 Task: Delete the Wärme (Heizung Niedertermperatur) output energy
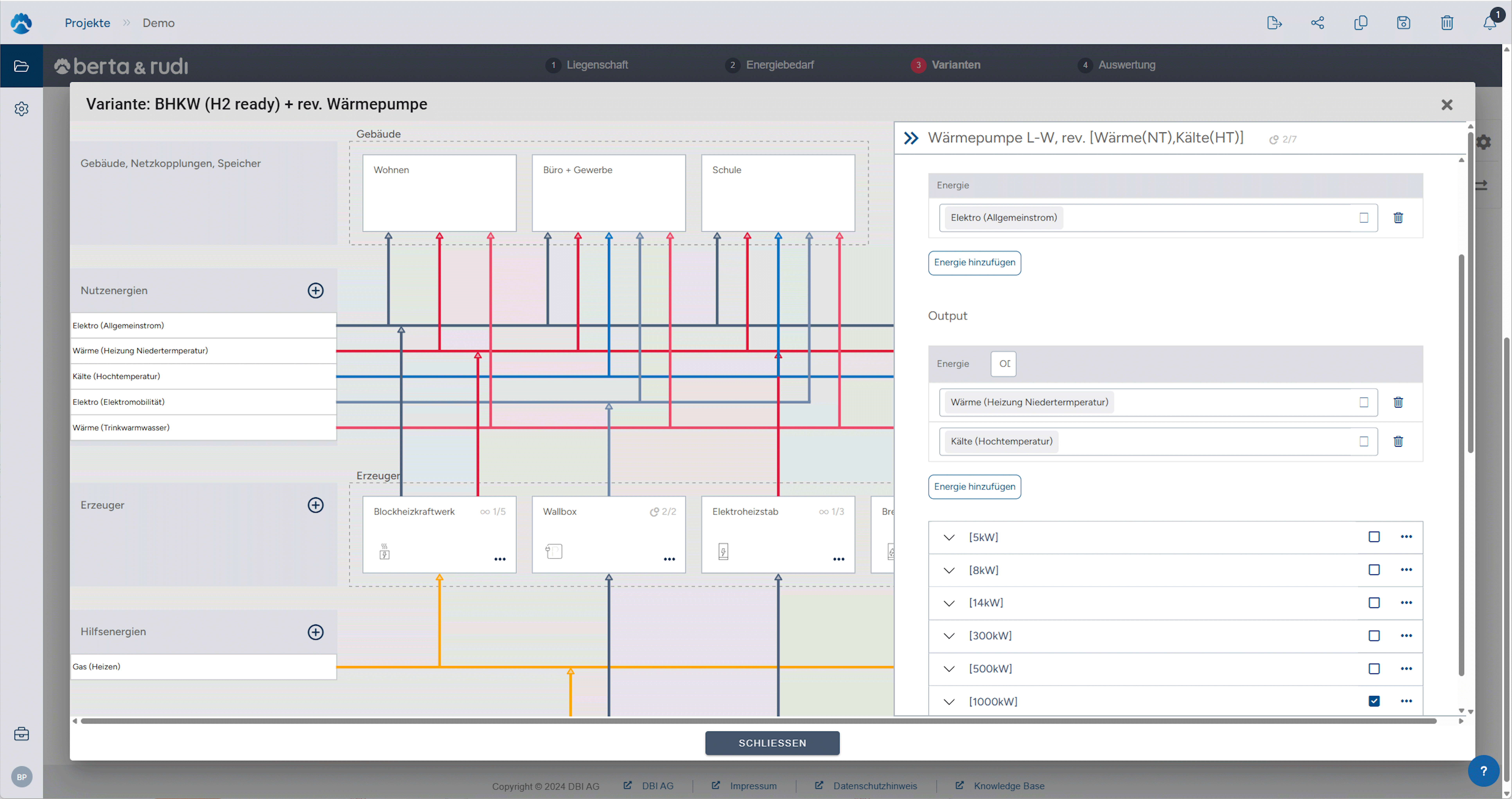1398,402
